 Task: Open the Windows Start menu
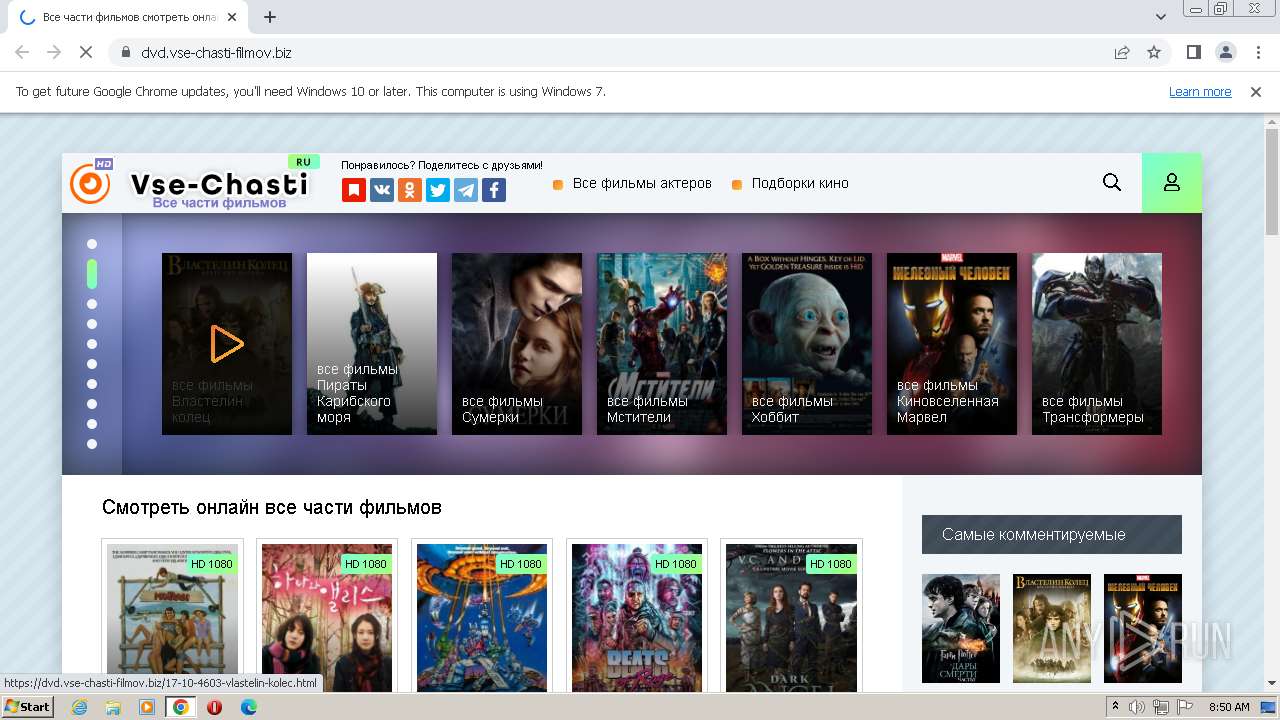pyautogui.click(x=28, y=707)
